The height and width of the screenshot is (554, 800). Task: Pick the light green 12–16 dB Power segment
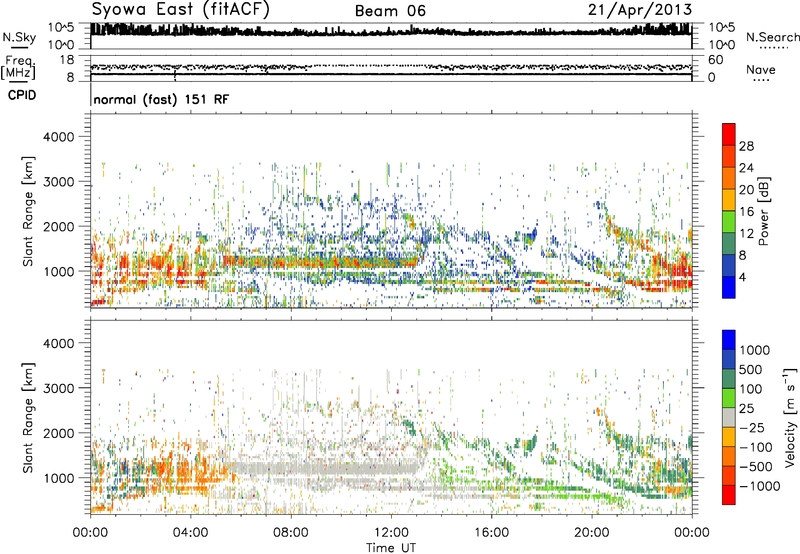[729, 222]
